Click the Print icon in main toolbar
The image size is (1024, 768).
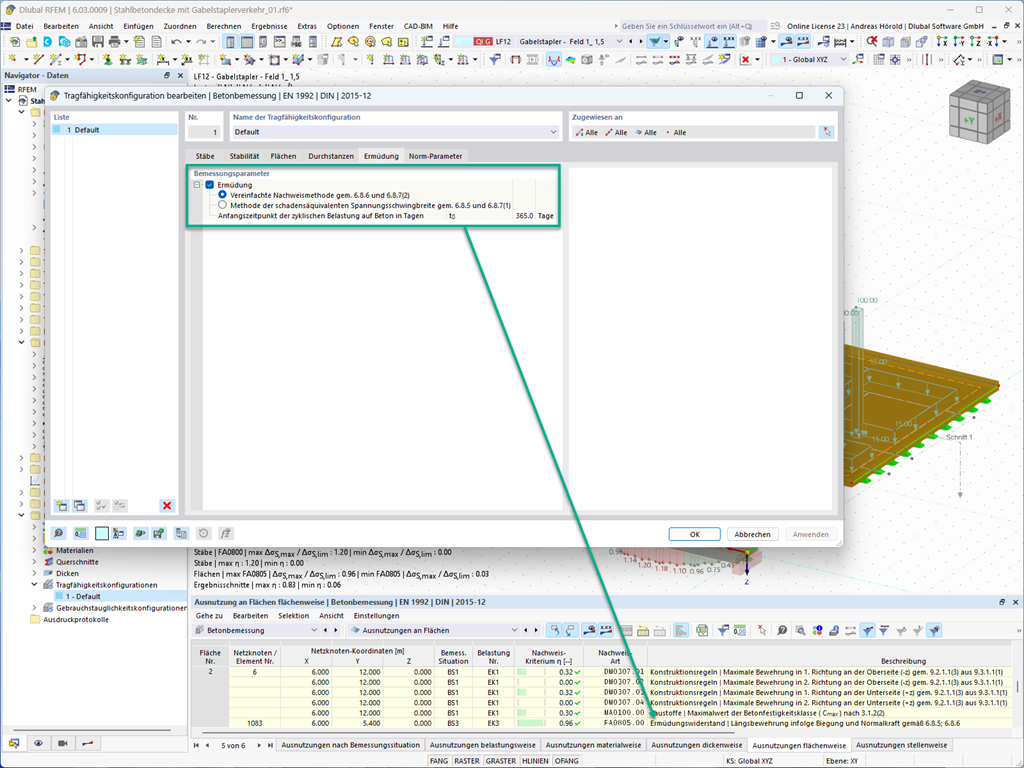pyautogui.click(x=114, y=42)
